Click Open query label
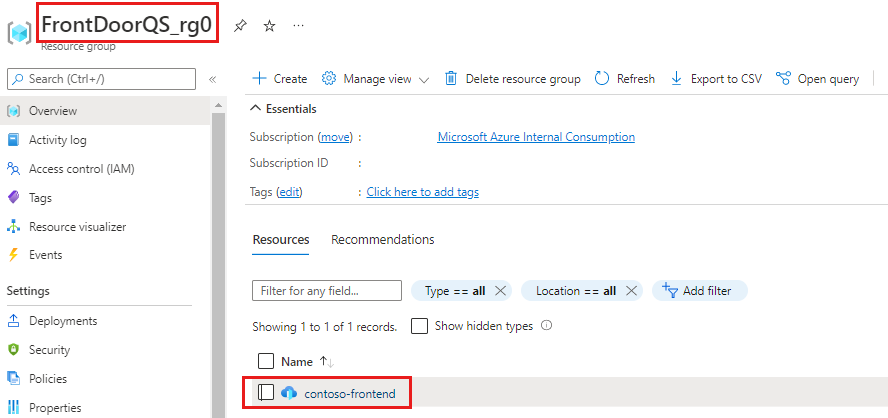This screenshot has height=418, width=888. pos(828,79)
